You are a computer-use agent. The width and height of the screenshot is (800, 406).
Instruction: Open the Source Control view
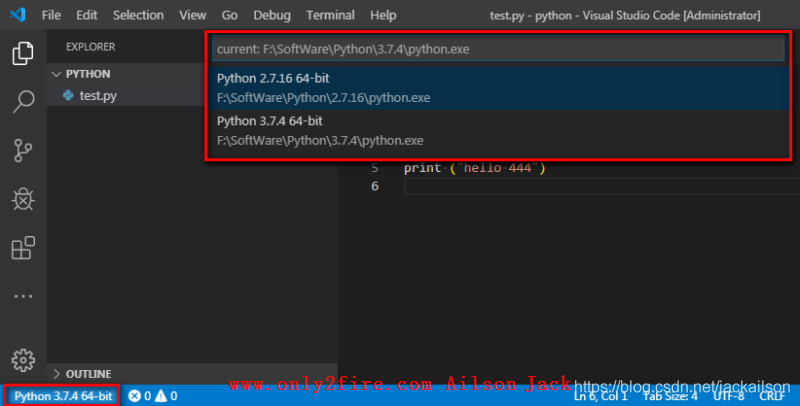(23, 150)
